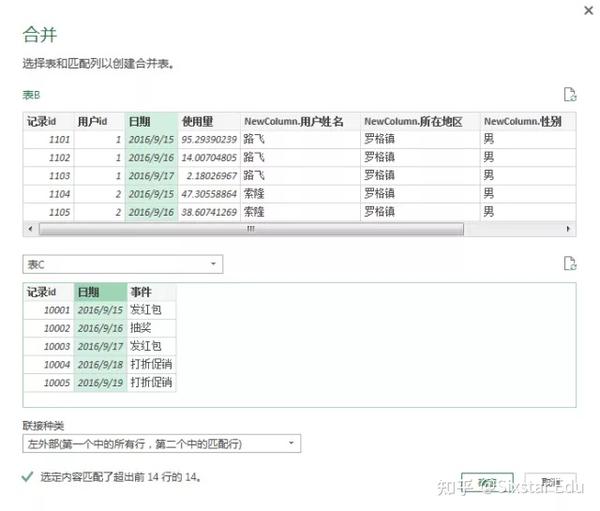Click cell 1105 in table B
600x511 pixels.
pyautogui.click(x=49, y=212)
